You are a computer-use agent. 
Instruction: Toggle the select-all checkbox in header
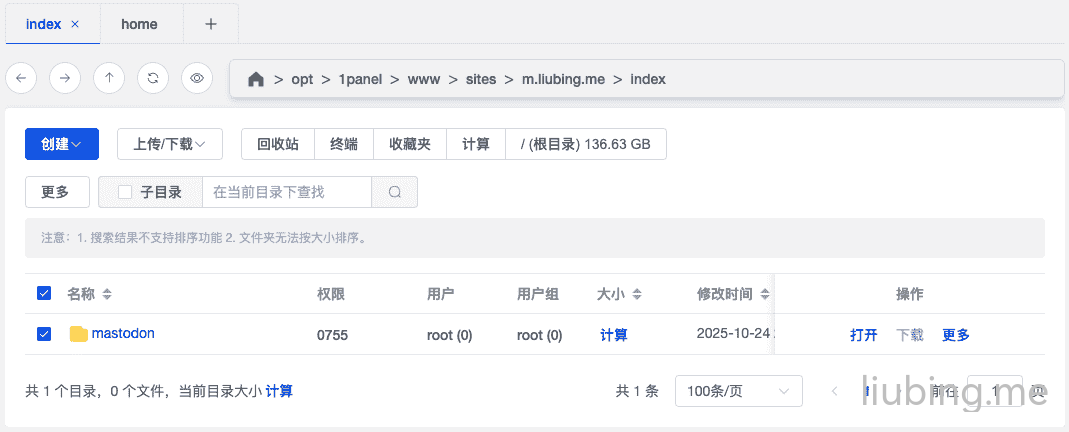(x=44, y=293)
